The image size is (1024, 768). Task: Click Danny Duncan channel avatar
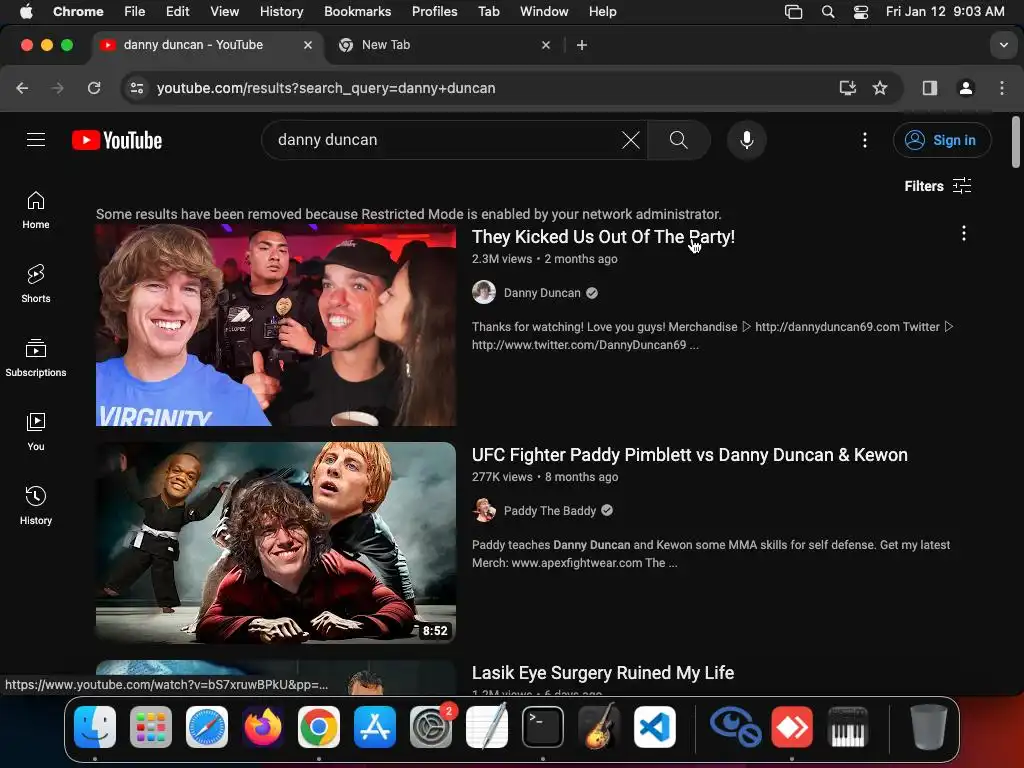coord(484,293)
